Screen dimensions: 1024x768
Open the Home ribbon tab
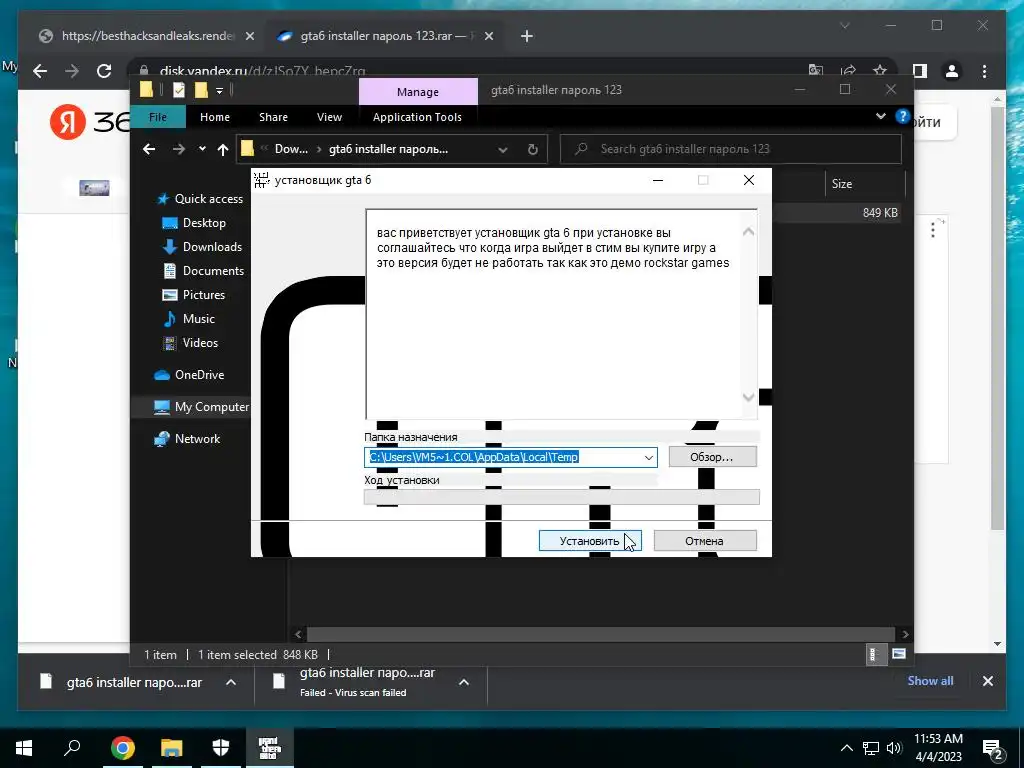(x=215, y=117)
